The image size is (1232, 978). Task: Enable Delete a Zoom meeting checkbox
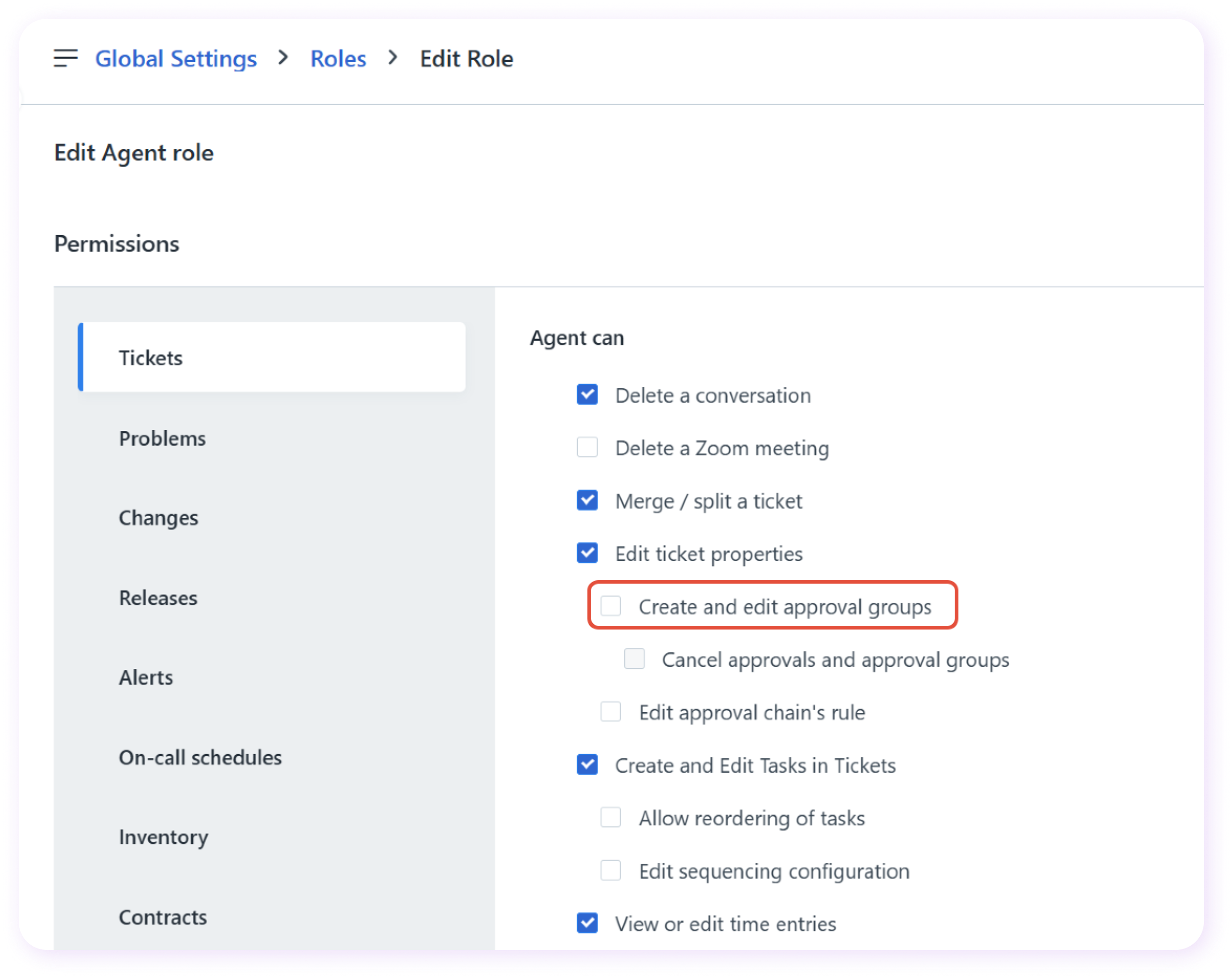pos(587,447)
